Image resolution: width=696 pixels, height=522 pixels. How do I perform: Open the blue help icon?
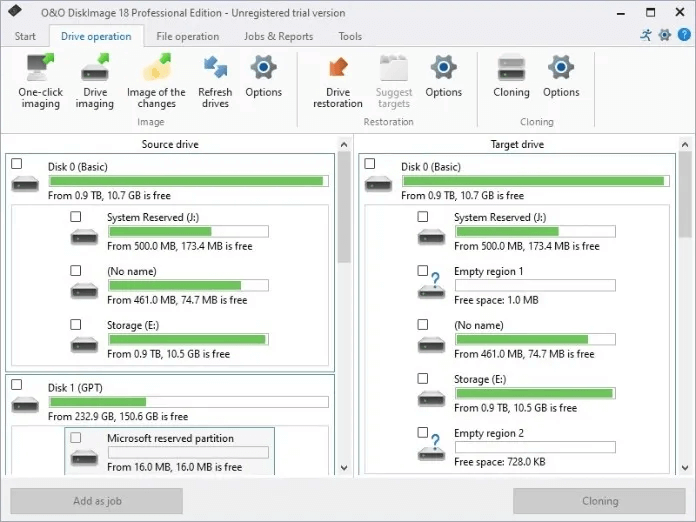pyautogui.click(x=684, y=34)
